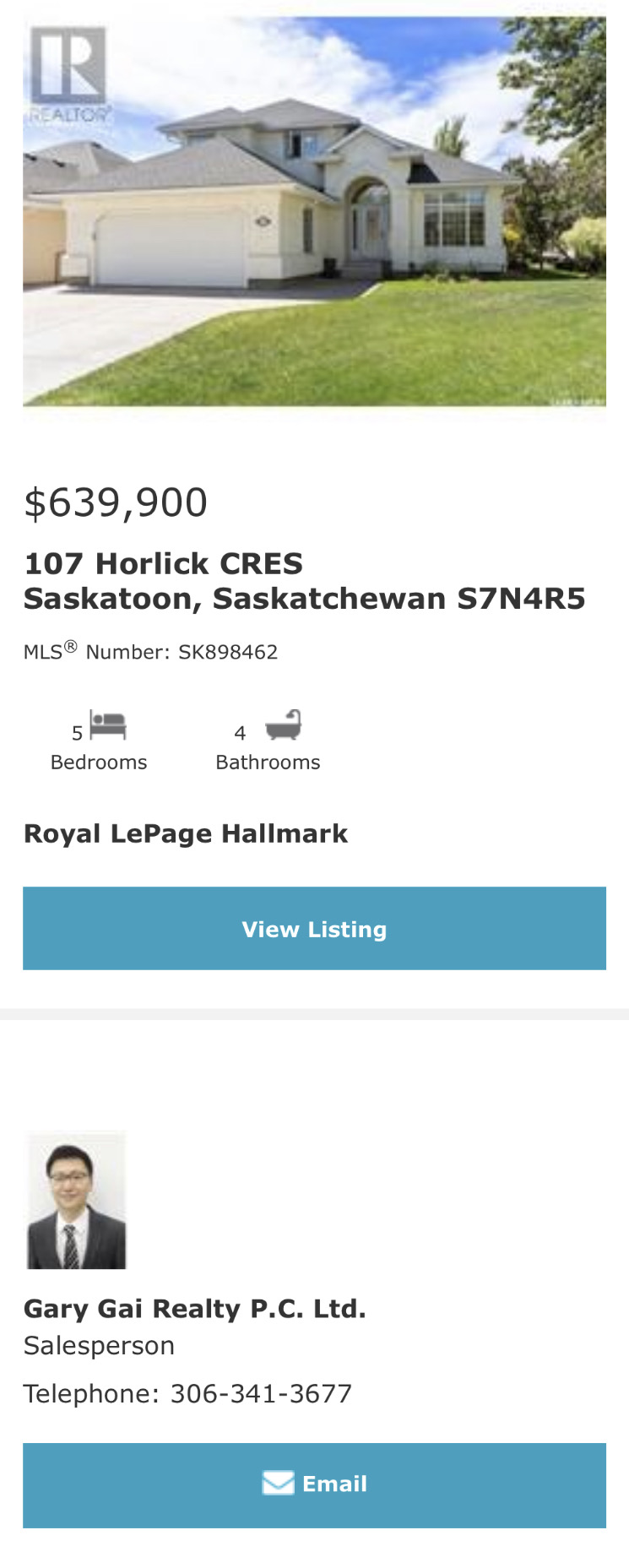Click the bedroom count number 5
The image size is (629, 1568).
[77, 733]
